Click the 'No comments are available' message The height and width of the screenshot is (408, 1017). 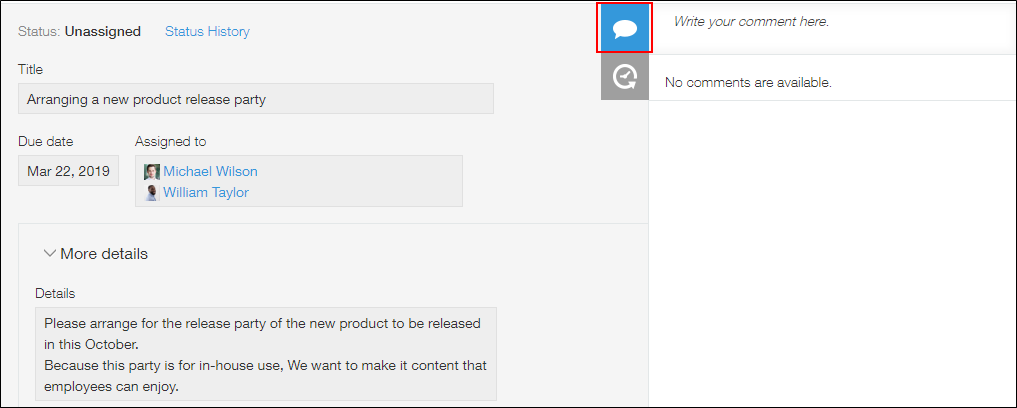pos(748,82)
